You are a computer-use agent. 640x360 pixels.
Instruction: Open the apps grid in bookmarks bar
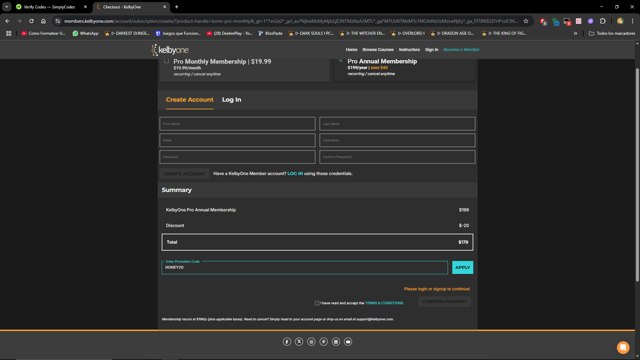9,33
